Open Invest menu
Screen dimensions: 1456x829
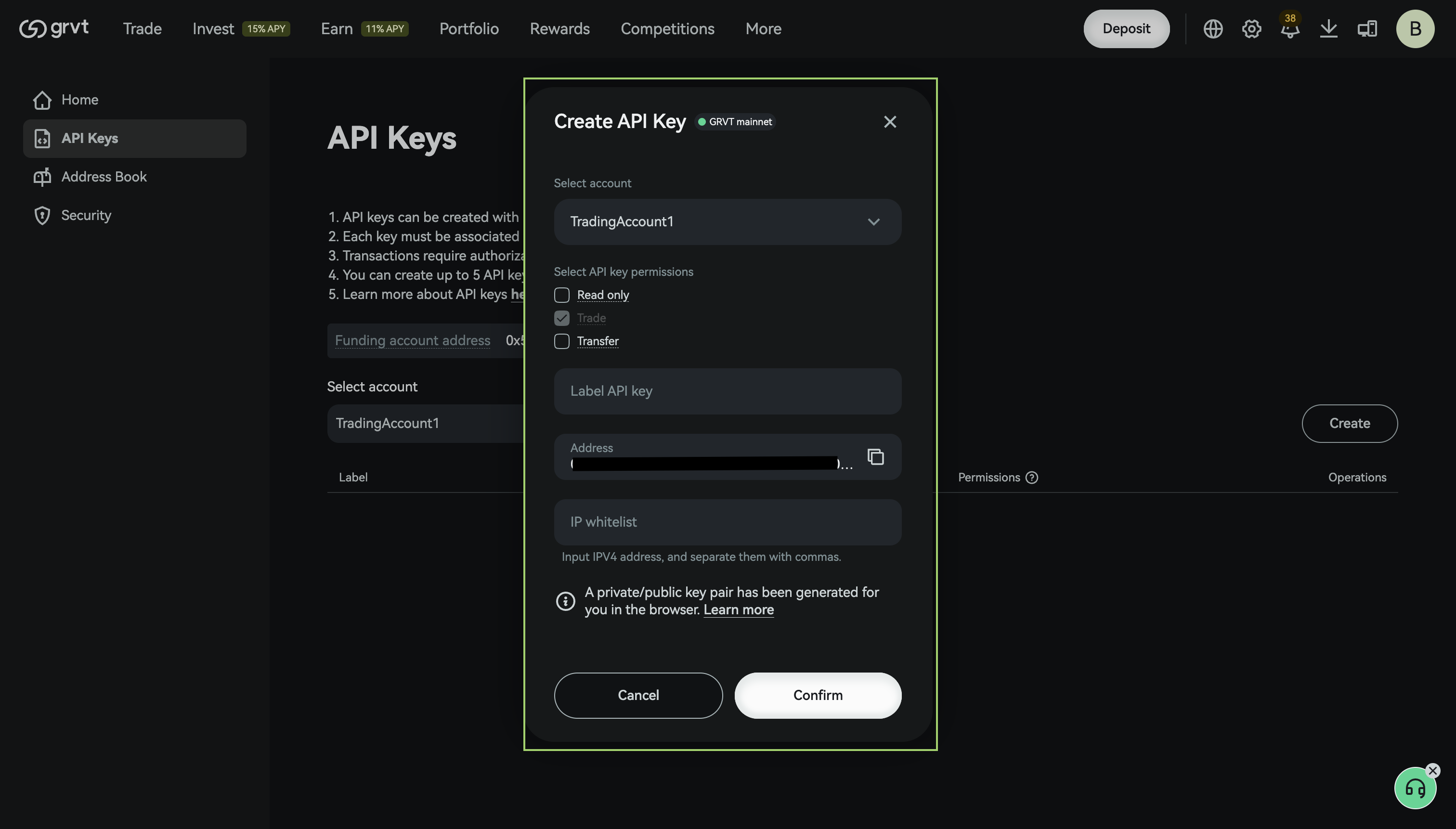tap(213, 28)
